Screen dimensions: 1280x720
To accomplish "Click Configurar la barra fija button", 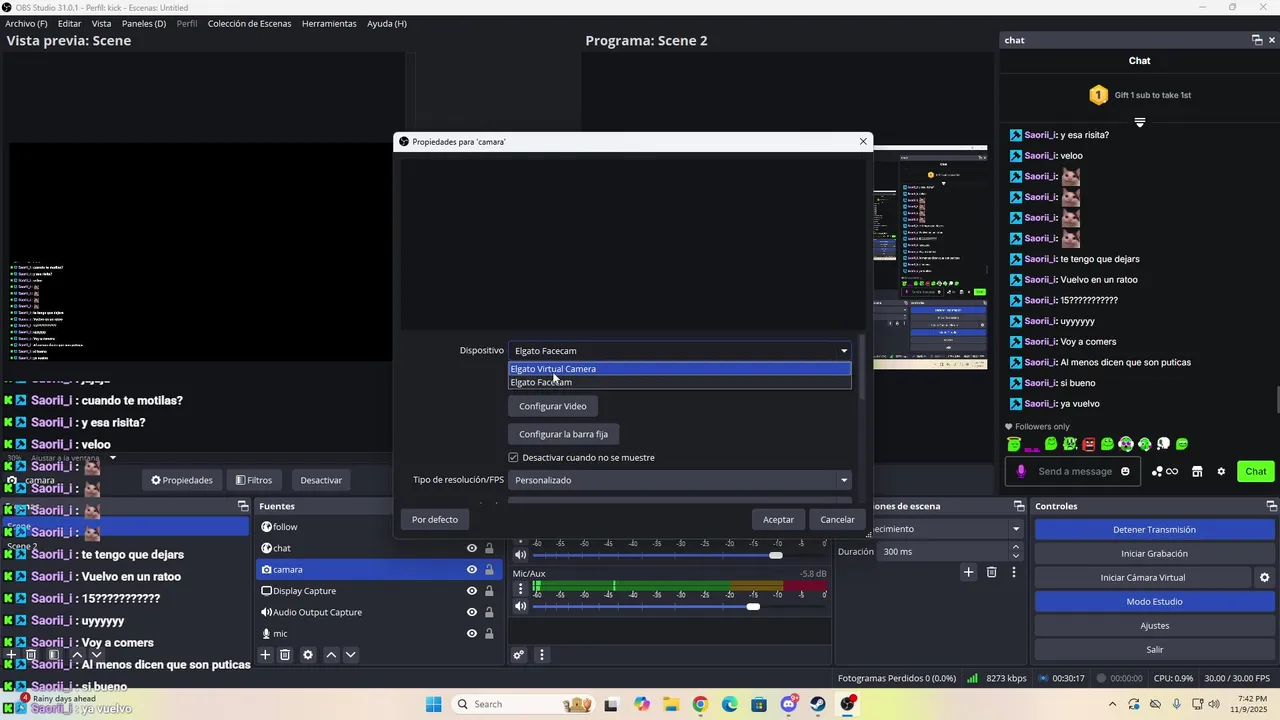I will [x=564, y=434].
